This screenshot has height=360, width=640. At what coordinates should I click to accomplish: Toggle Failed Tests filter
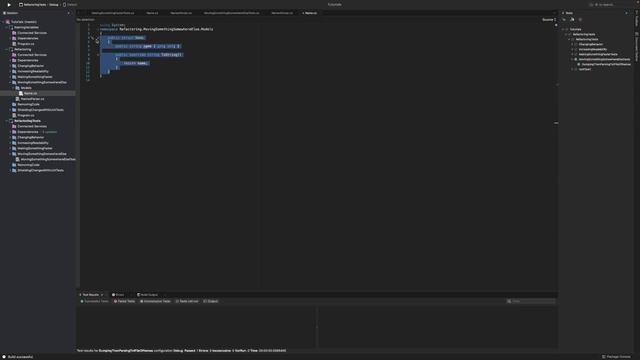pos(124,301)
